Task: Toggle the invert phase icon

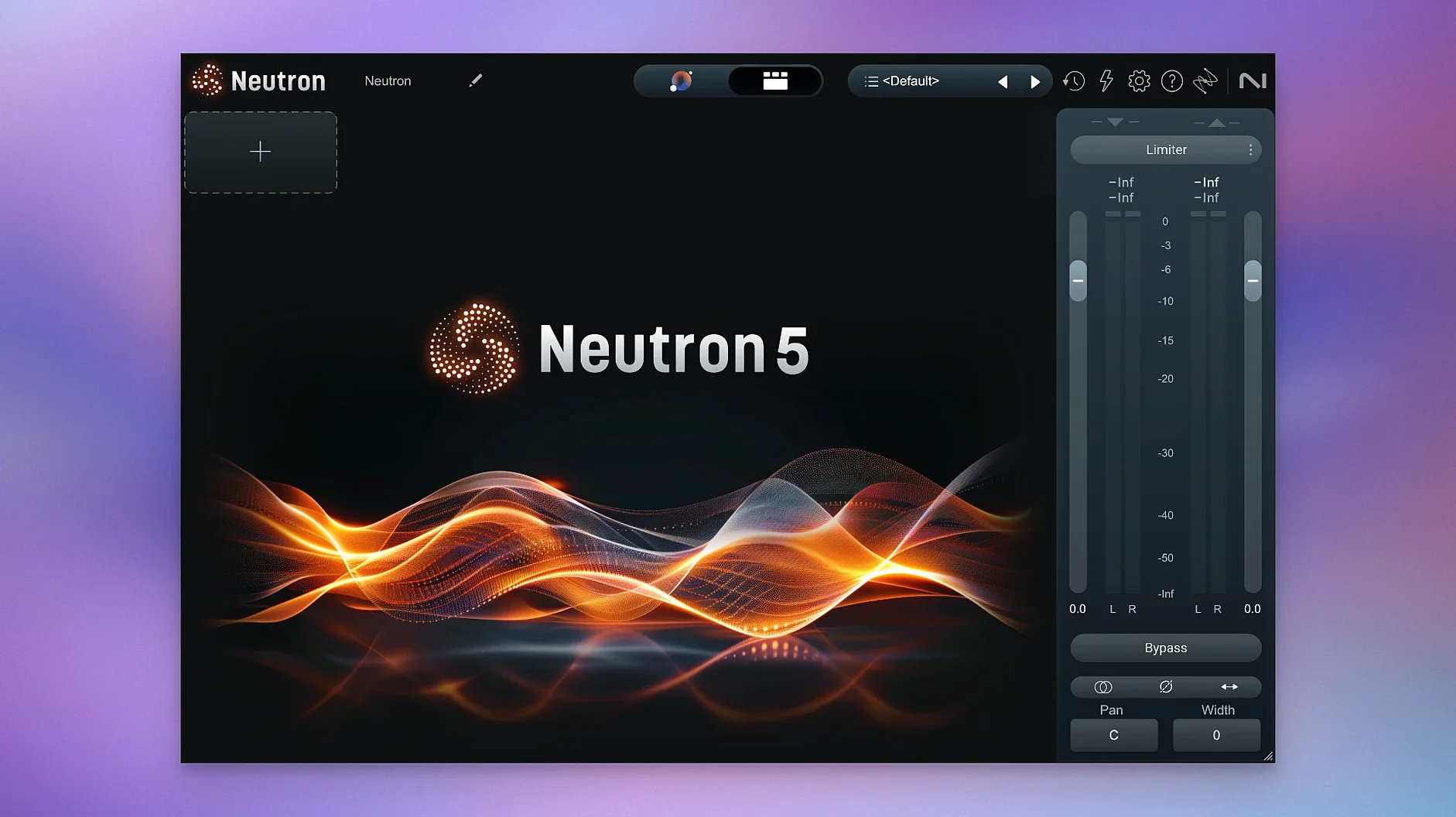Action: (1166, 686)
